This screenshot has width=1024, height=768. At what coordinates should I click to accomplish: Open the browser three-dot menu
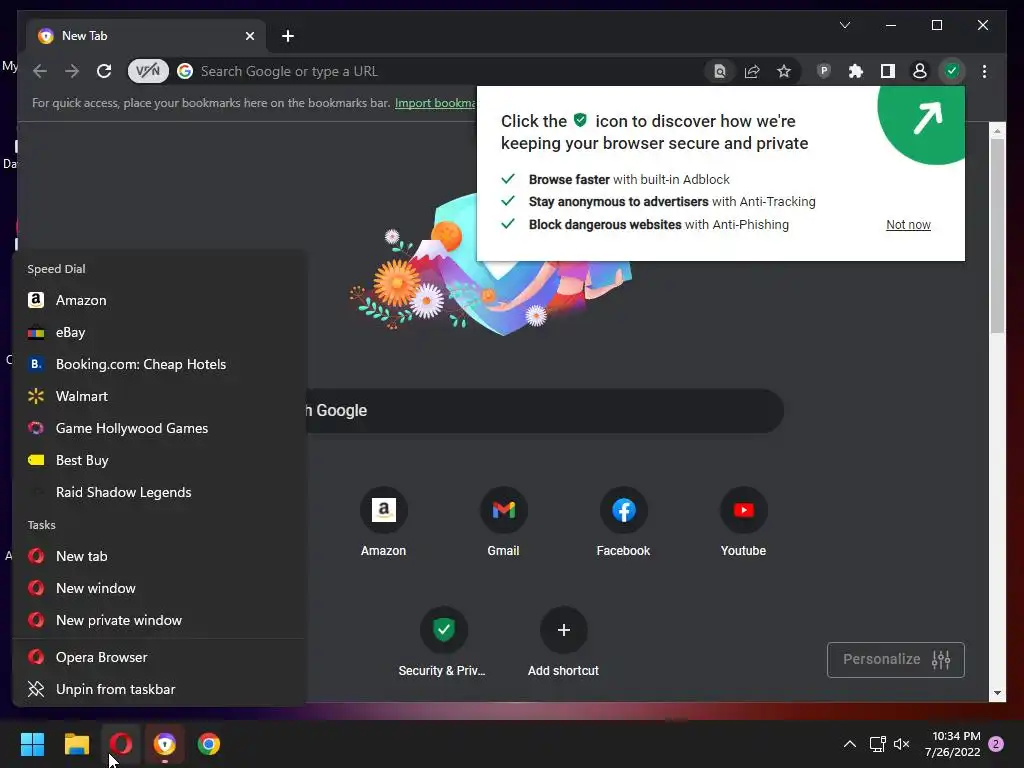(x=984, y=71)
